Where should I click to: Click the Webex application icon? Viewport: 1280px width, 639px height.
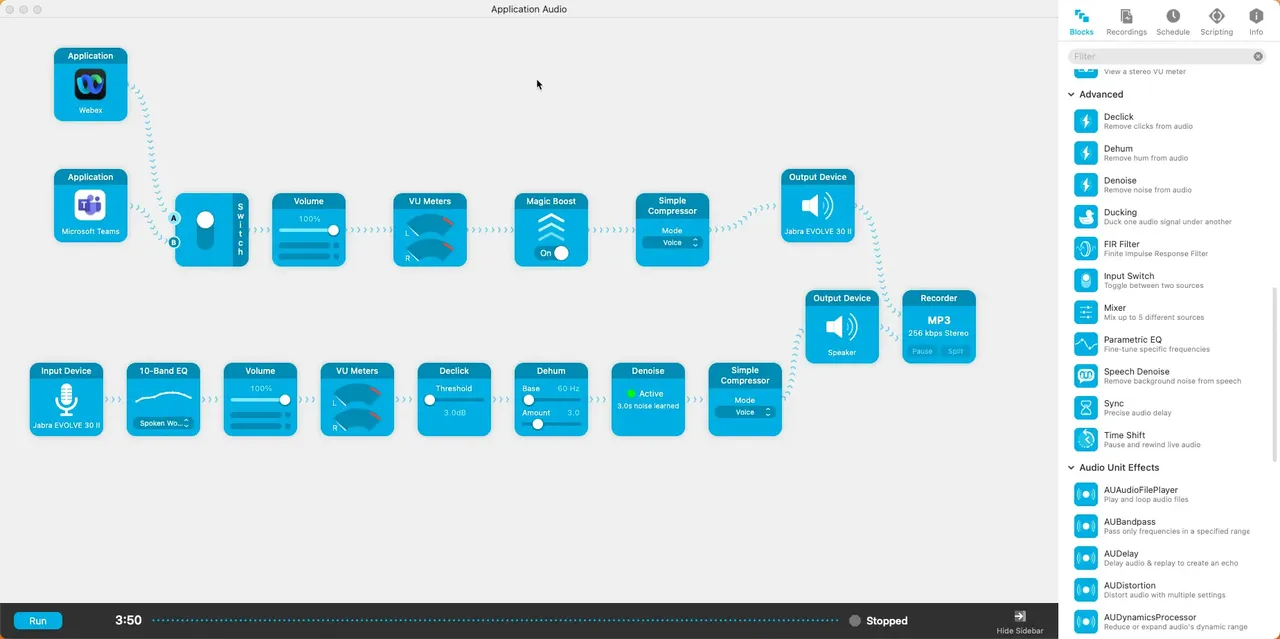point(90,85)
